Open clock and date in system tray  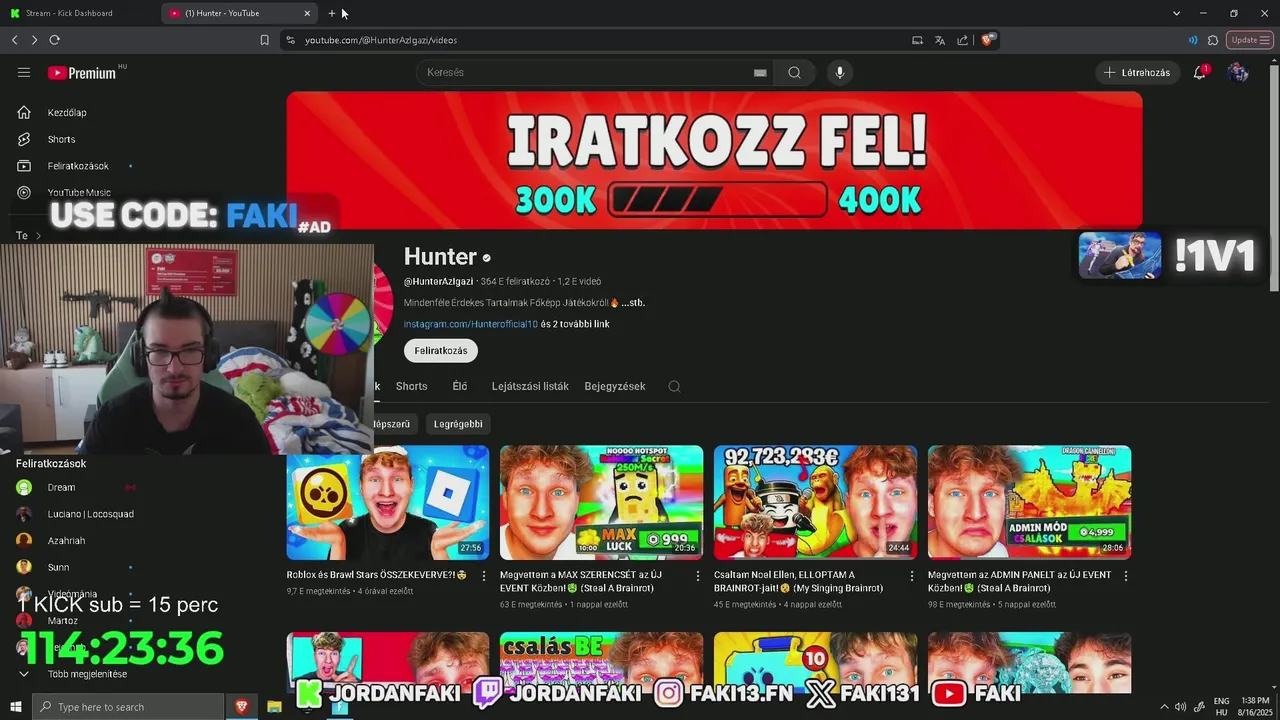pos(1255,707)
